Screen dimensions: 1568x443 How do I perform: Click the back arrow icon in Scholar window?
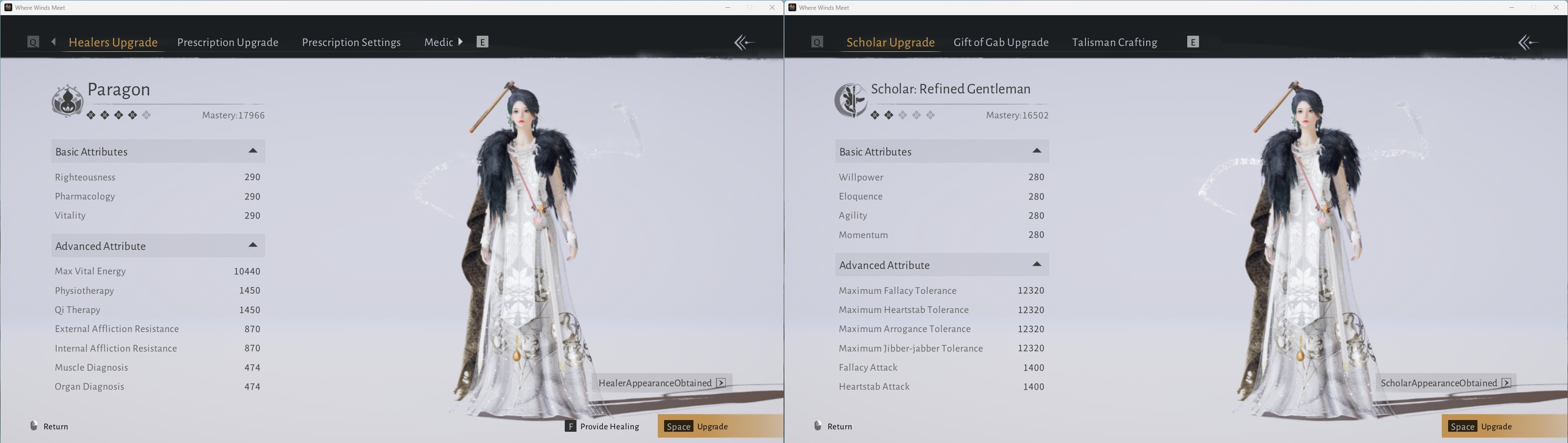(1528, 42)
